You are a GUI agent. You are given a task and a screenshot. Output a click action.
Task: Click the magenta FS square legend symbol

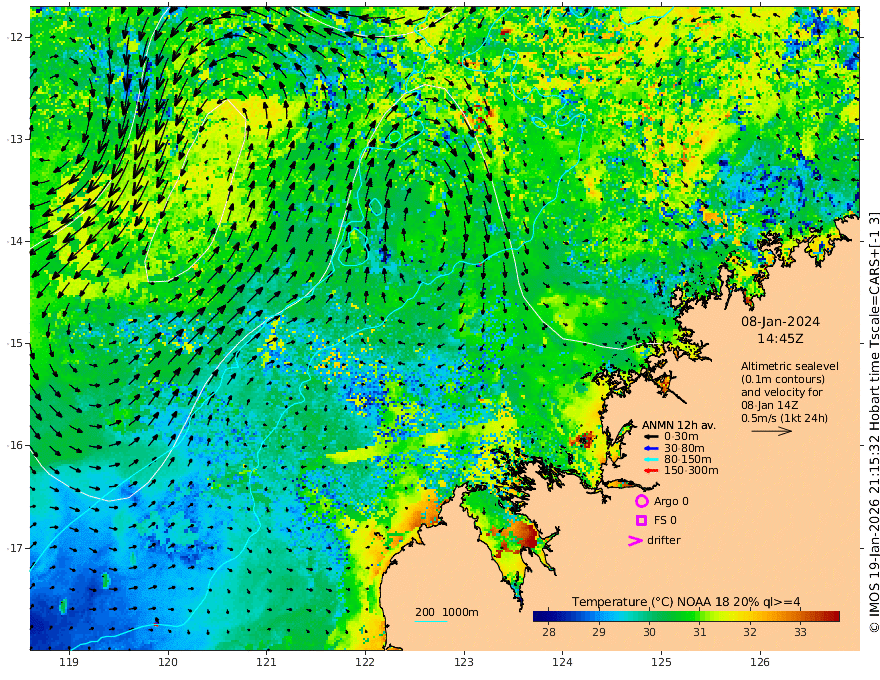point(641,521)
